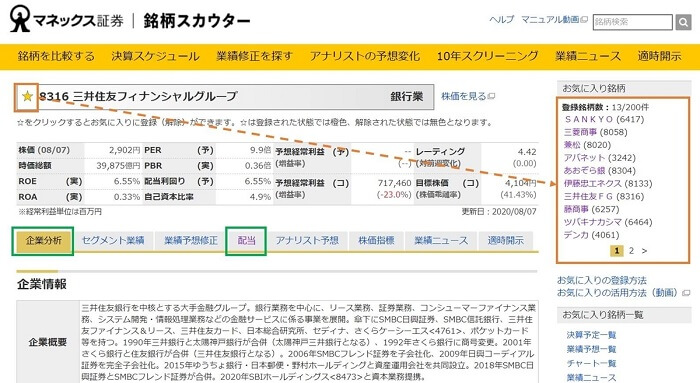
Task: Open the アナリストの予想変化 menu item
Action: pos(365,56)
